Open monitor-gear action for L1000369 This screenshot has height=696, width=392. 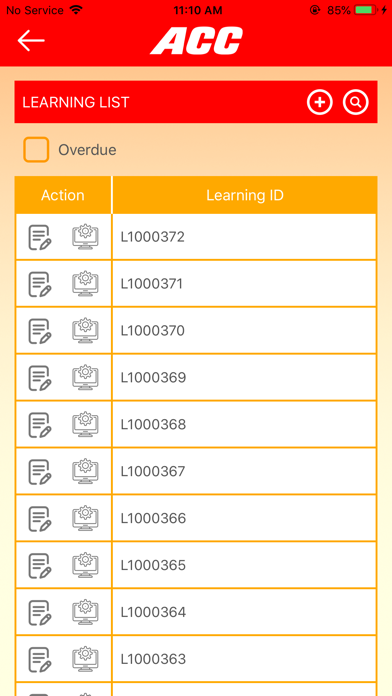tap(85, 378)
